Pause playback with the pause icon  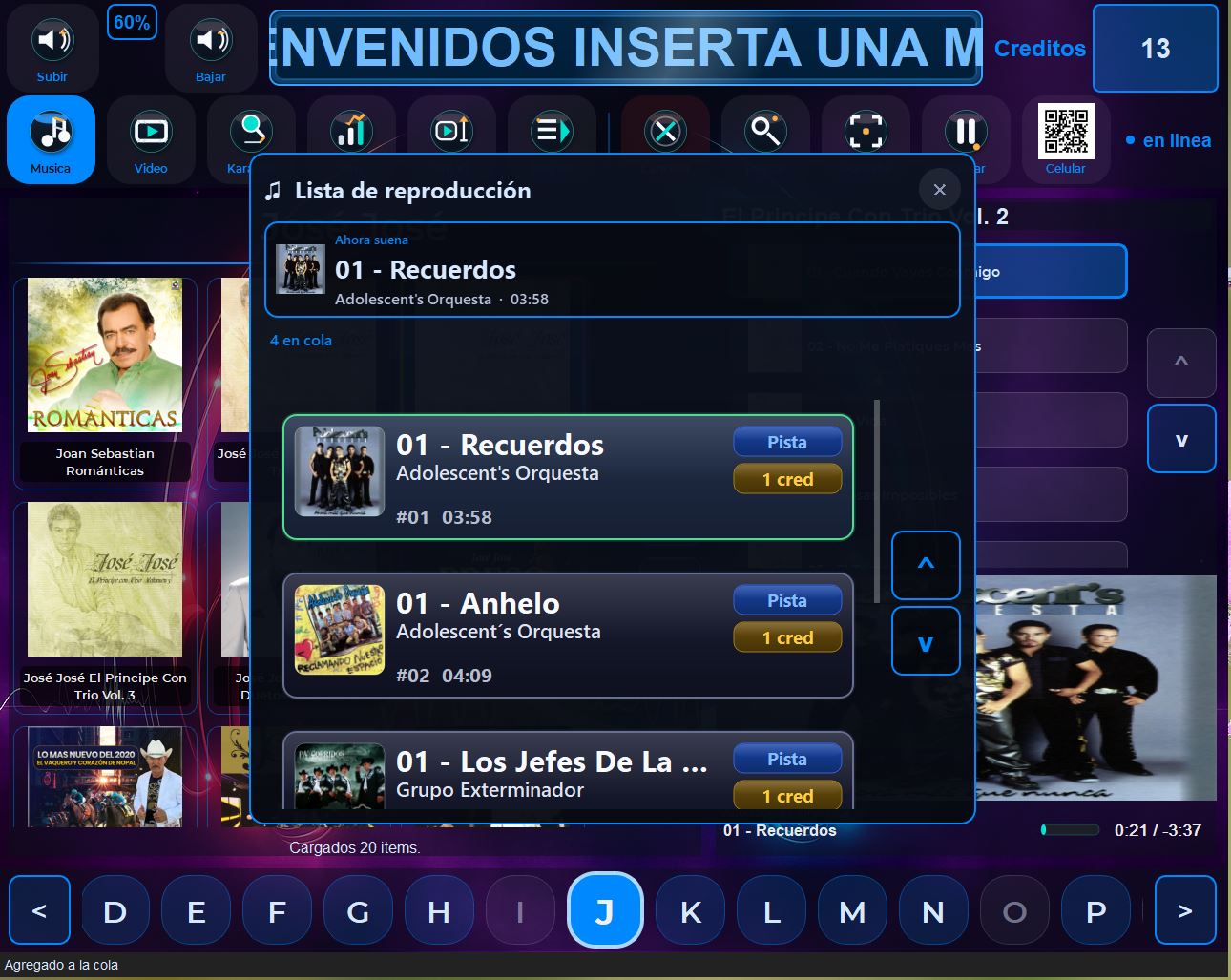point(966,132)
